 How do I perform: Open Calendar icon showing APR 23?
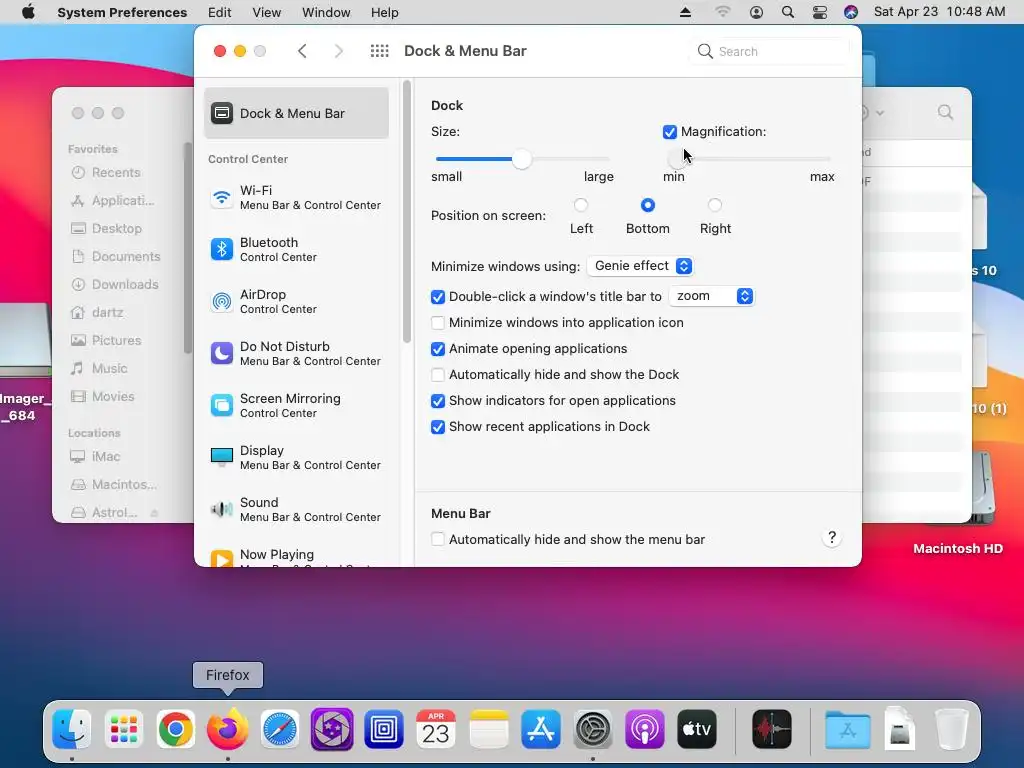tap(436, 729)
